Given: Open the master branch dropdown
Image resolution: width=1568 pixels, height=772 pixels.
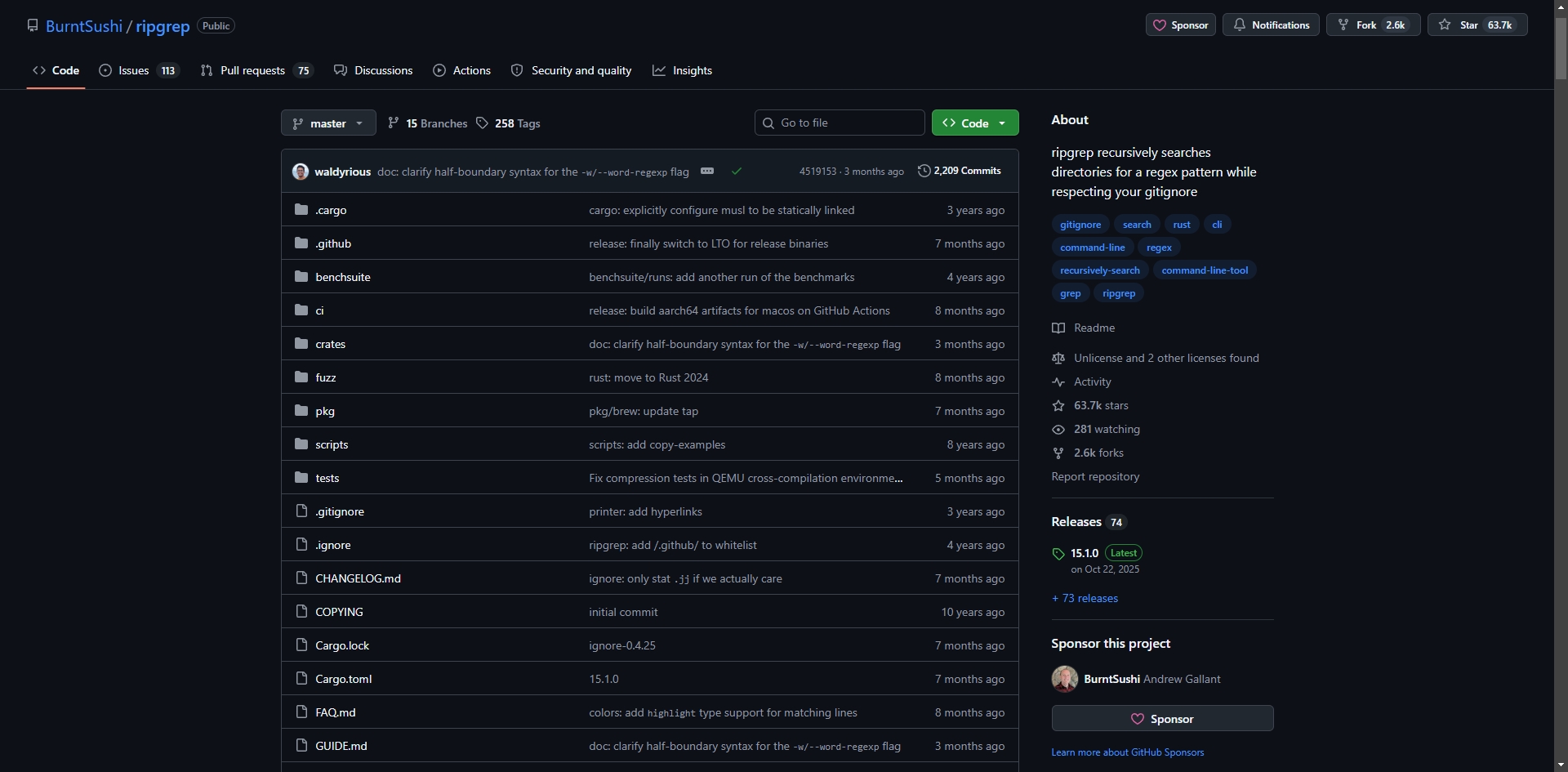Looking at the screenshot, I should tap(328, 123).
